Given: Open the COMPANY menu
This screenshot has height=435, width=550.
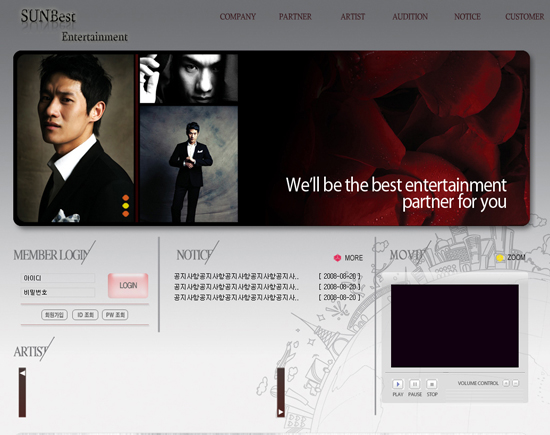Looking at the screenshot, I should coord(237,16).
